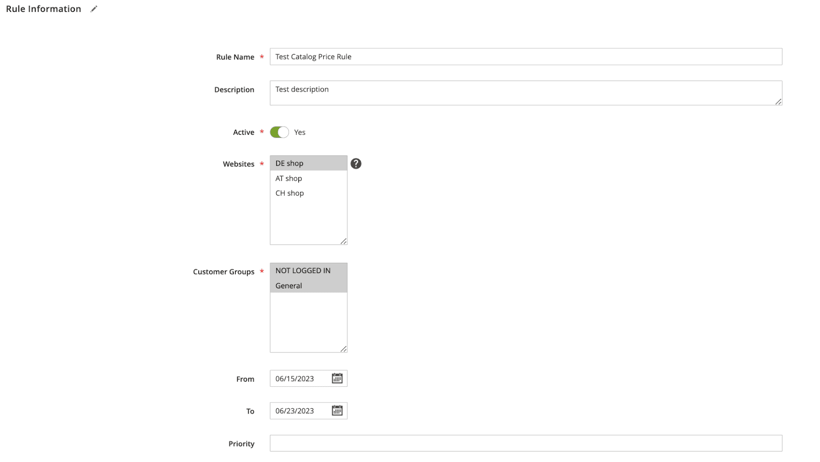Grab the Description textarea resize handle

778,102
